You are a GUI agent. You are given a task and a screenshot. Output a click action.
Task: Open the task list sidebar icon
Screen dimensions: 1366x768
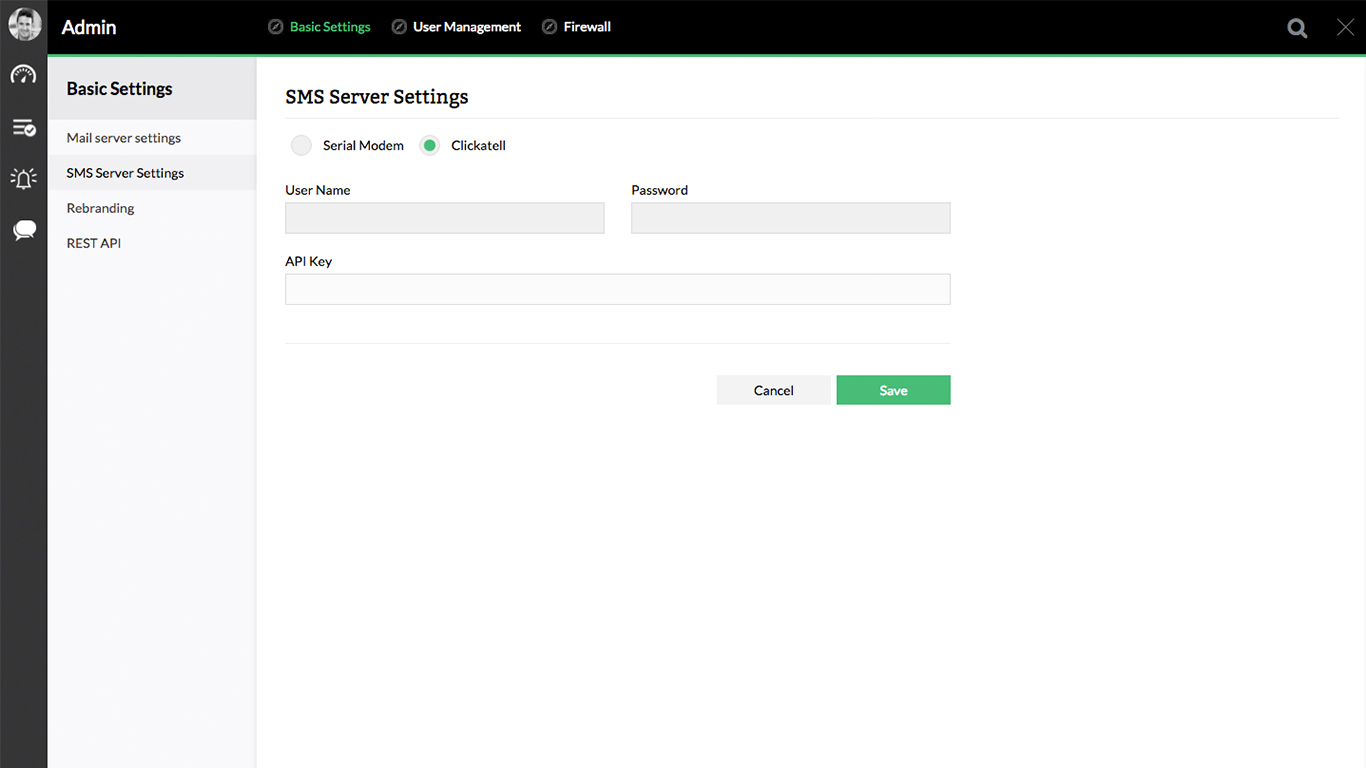[23, 127]
